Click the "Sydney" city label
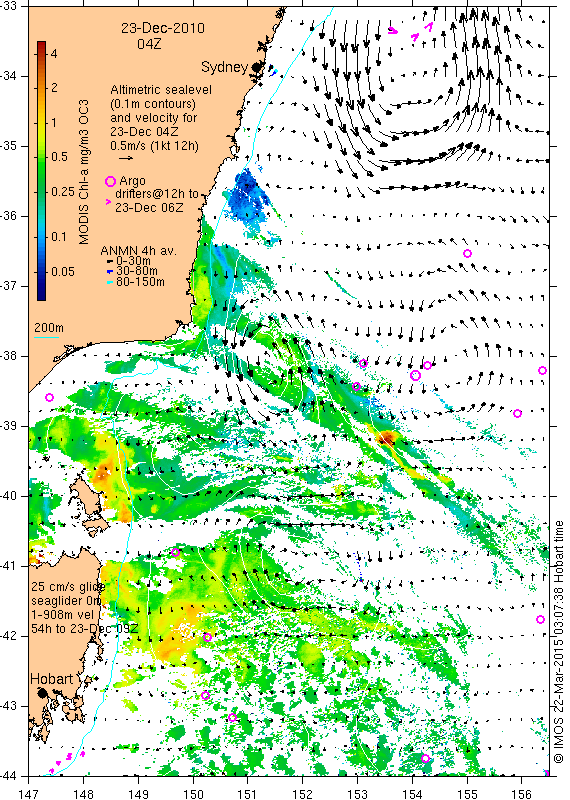 (x=225, y=67)
